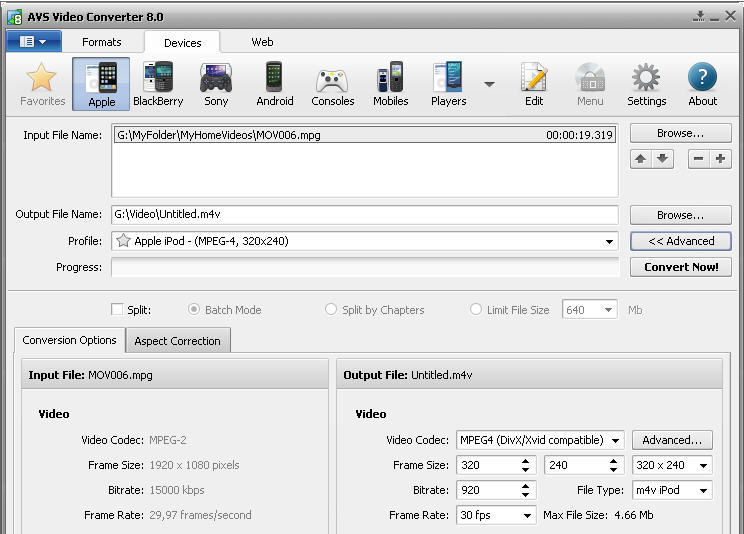Open the Favorites star category

click(42, 84)
